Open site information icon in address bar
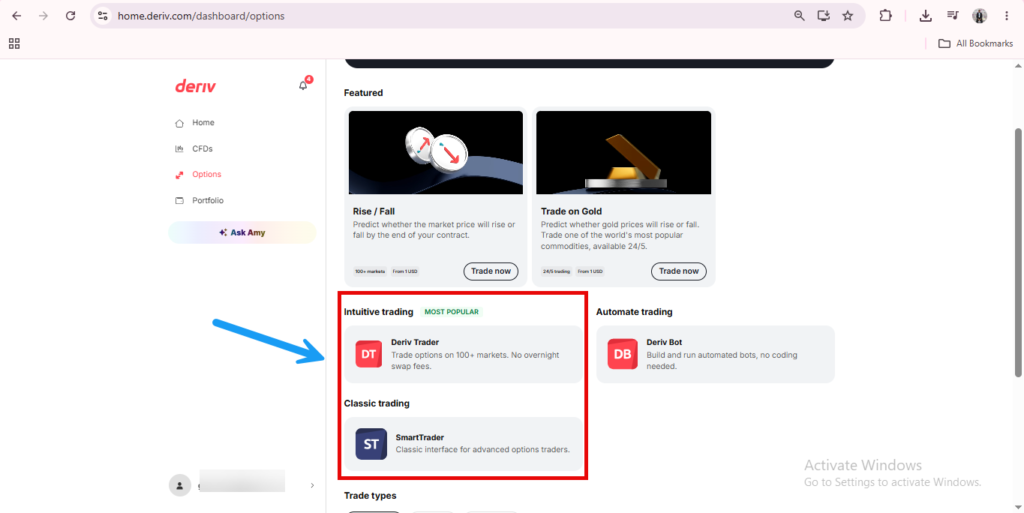The height and width of the screenshot is (513, 1024). pos(102,16)
